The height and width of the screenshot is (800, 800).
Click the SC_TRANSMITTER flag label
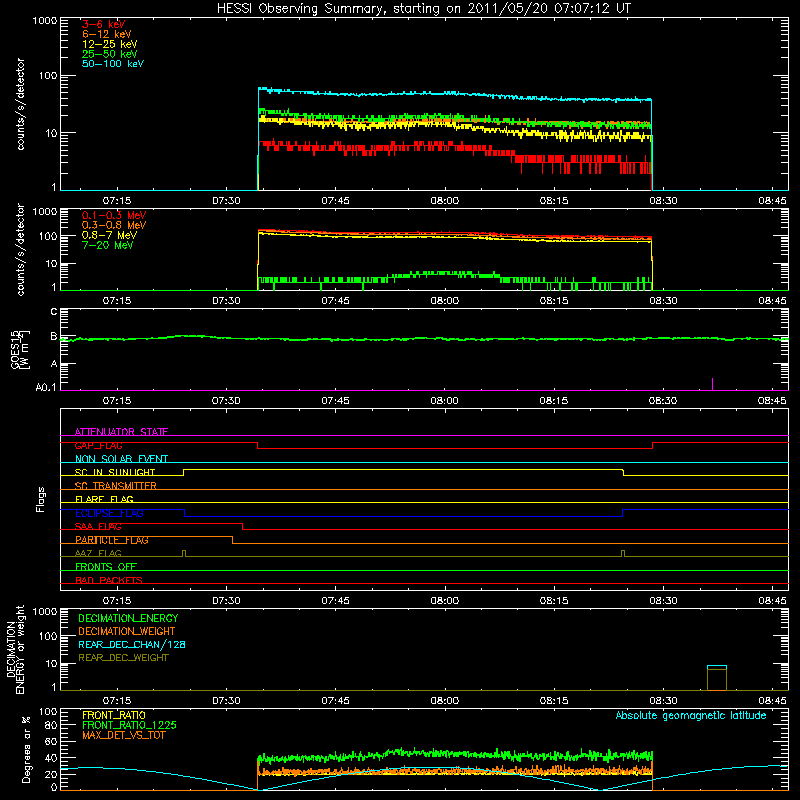pyautogui.click(x=115, y=486)
